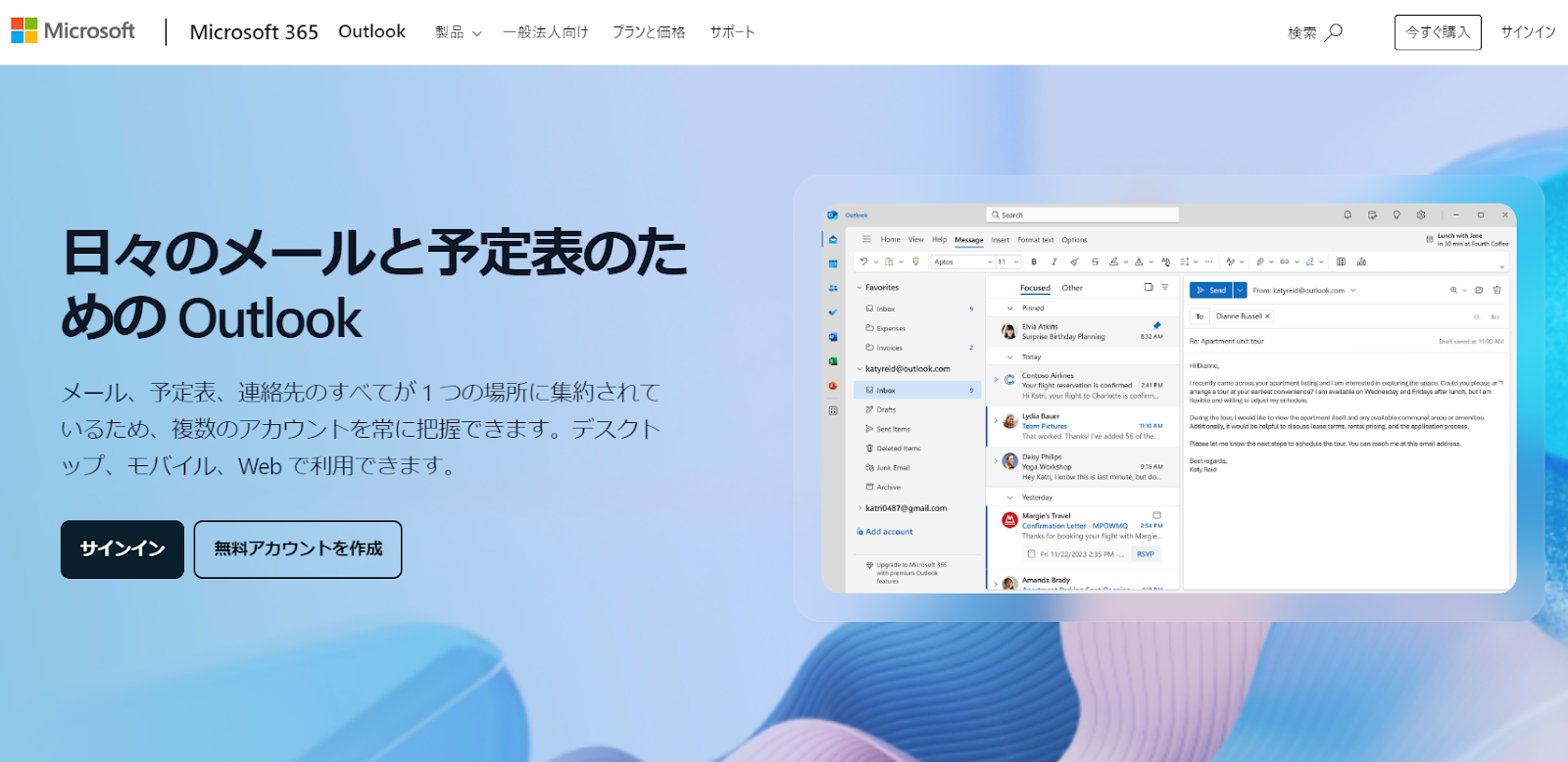
Task: Launch the Word icon in Outlook's left rail
Action: pyautogui.click(x=833, y=337)
